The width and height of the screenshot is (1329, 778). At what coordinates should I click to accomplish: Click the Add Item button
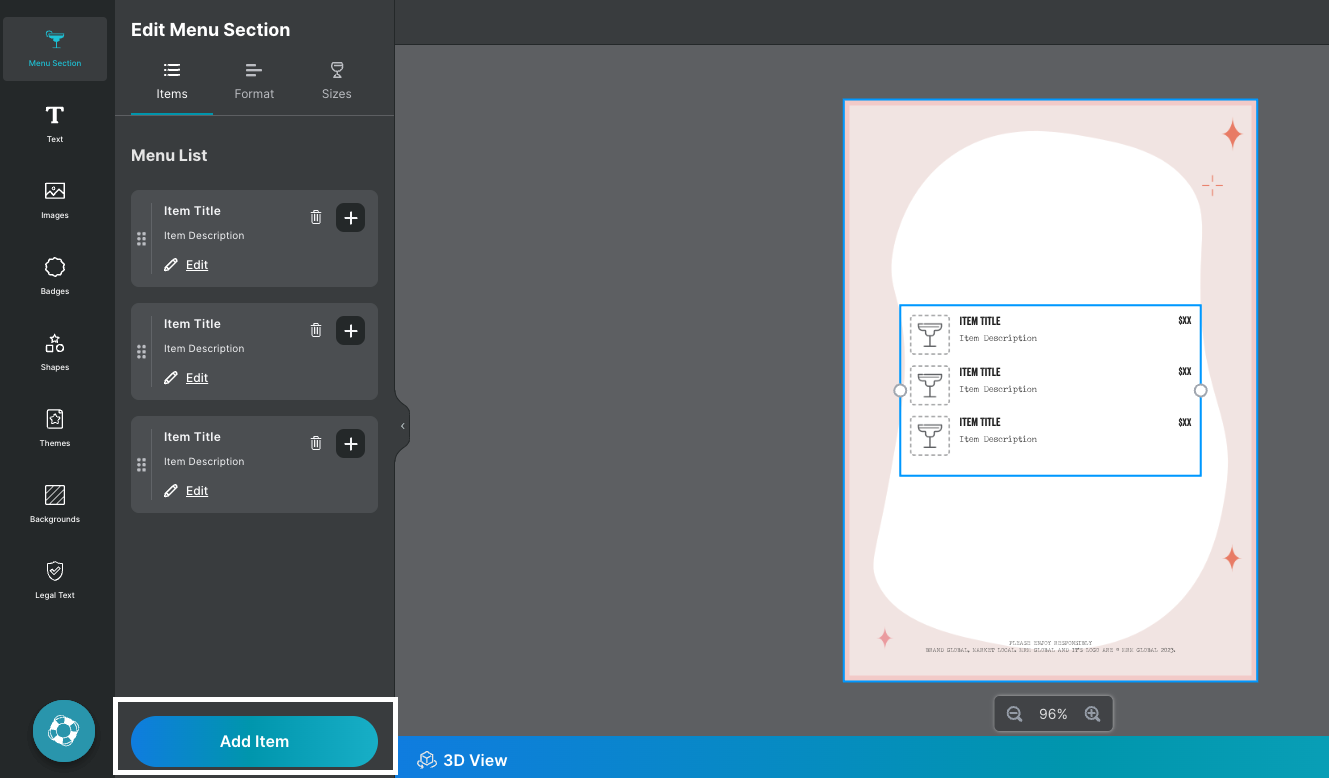point(254,741)
